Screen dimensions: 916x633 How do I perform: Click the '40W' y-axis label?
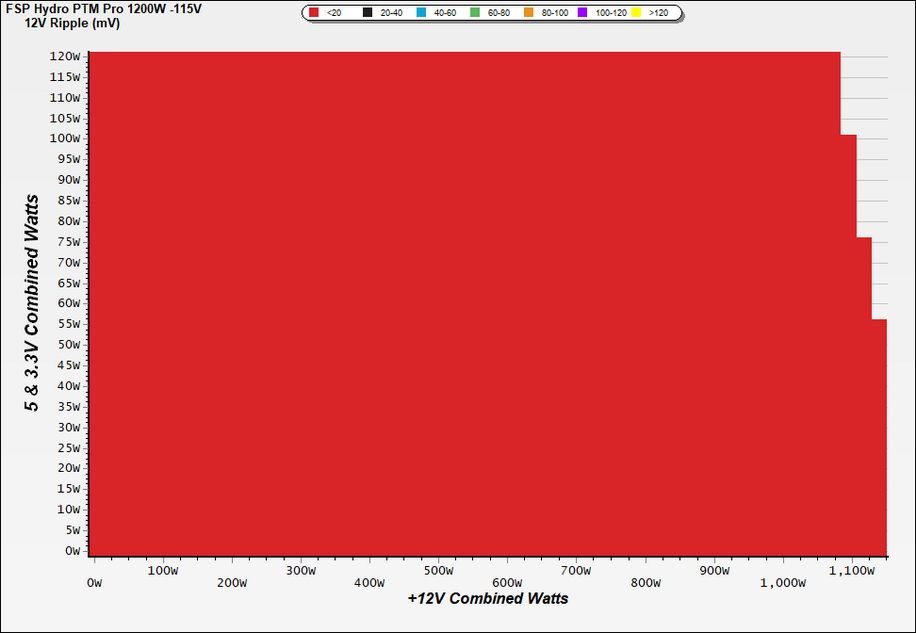[68, 386]
